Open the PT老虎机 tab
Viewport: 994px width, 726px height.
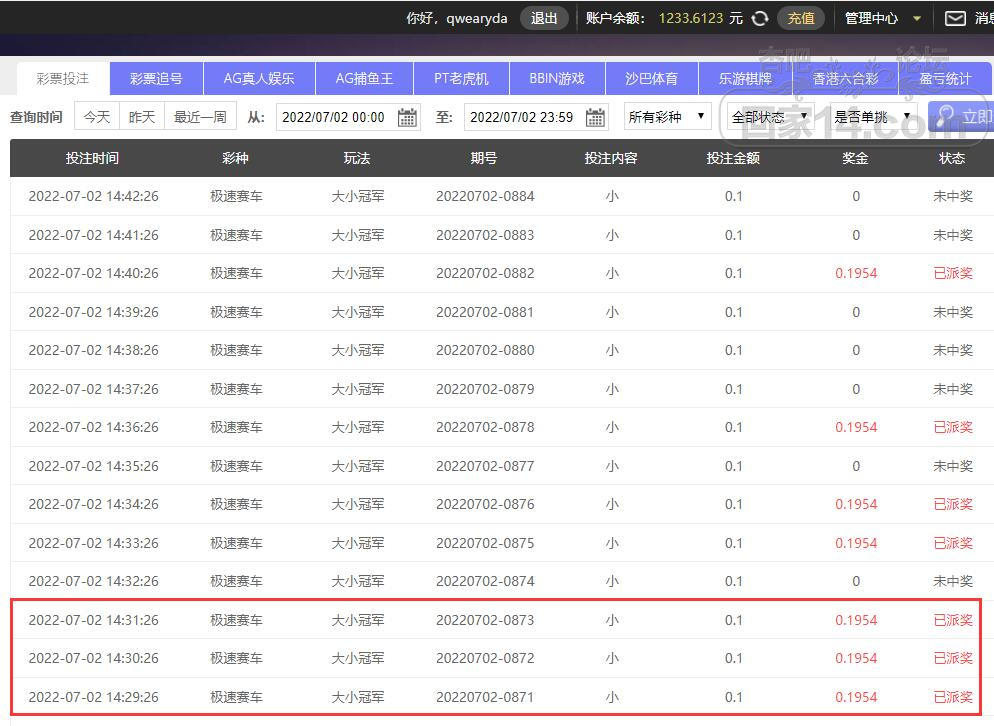click(x=461, y=79)
